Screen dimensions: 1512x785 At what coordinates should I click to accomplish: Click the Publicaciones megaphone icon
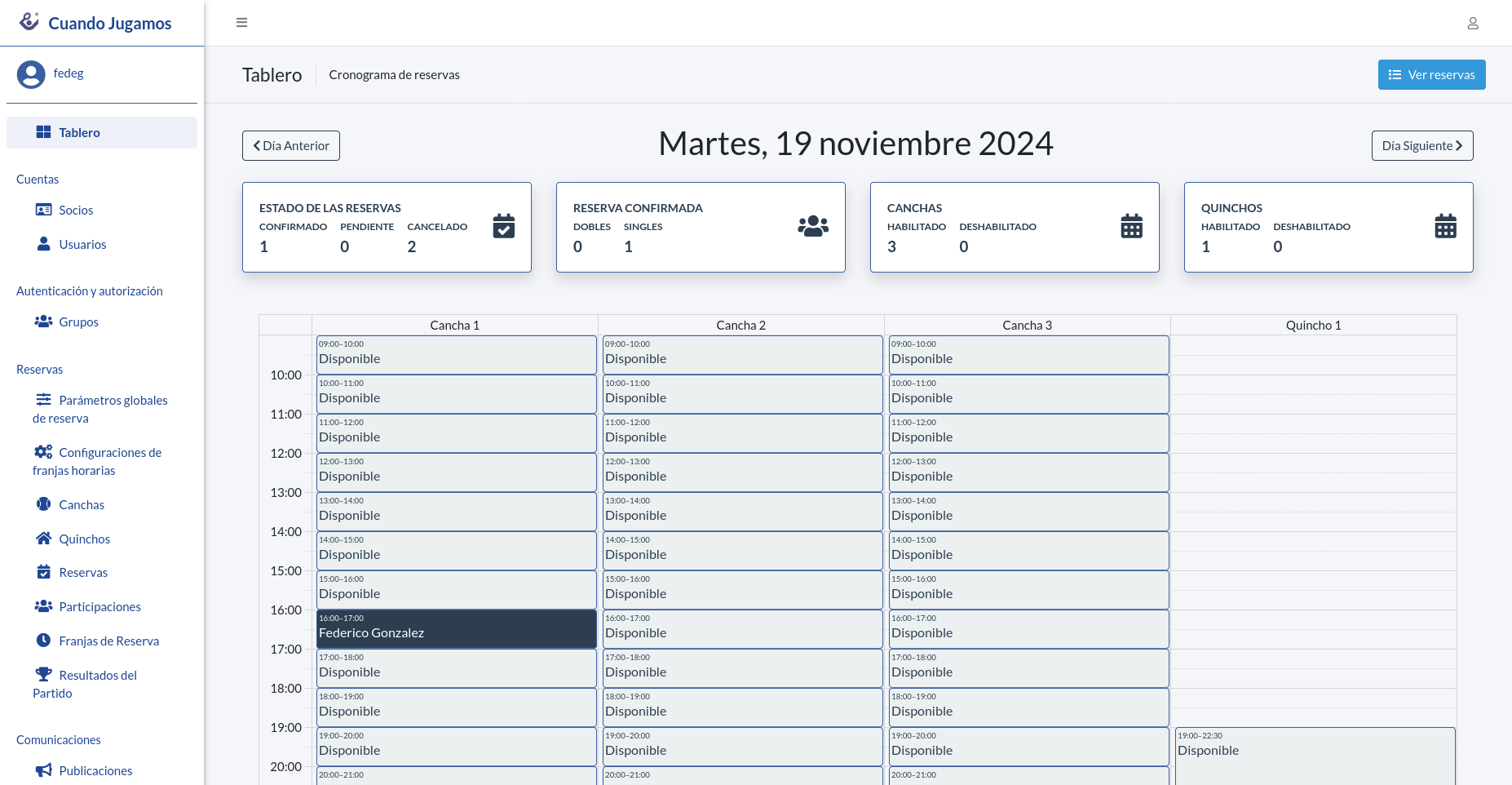pyautogui.click(x=44, y=770)
